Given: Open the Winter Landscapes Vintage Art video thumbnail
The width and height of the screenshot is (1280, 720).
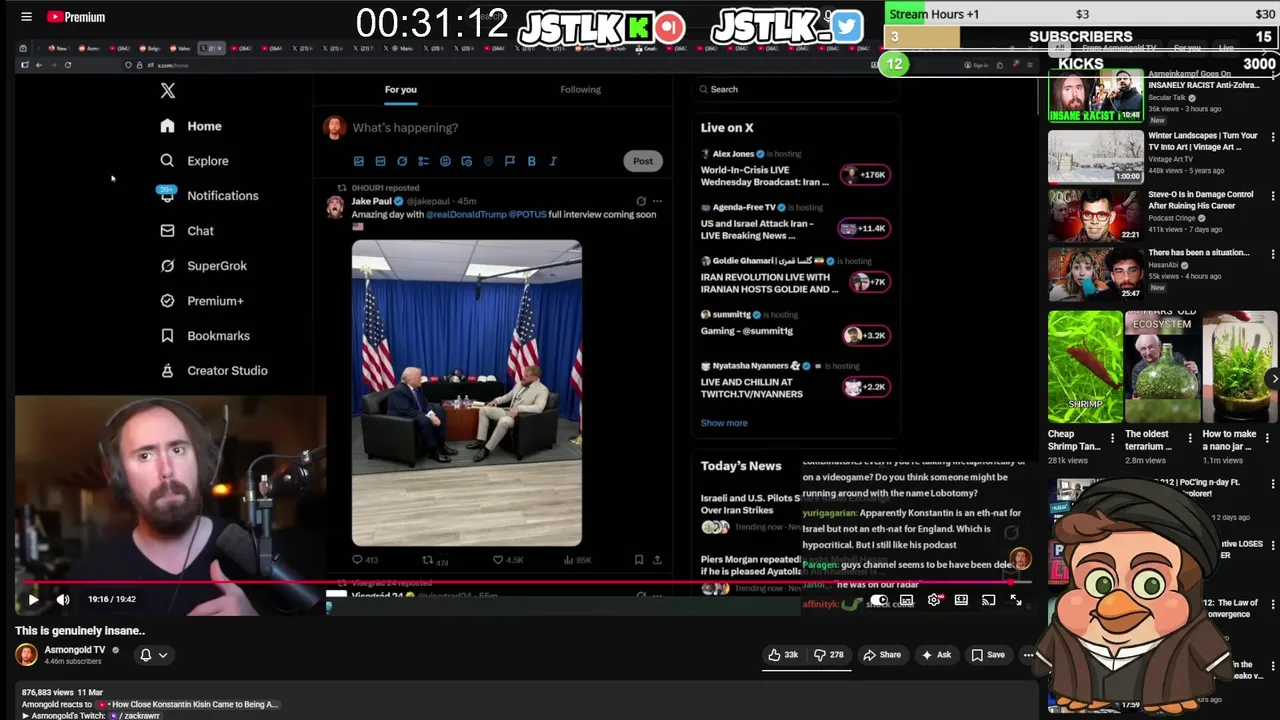Looking at the screenshot, I should tap(1095, 156).
